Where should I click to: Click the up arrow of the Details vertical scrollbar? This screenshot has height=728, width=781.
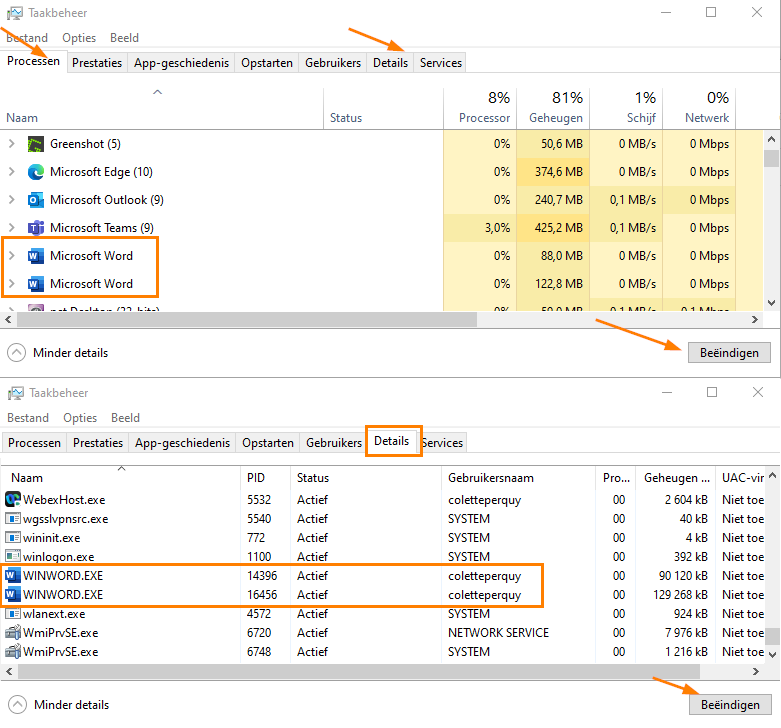(773, 476)
